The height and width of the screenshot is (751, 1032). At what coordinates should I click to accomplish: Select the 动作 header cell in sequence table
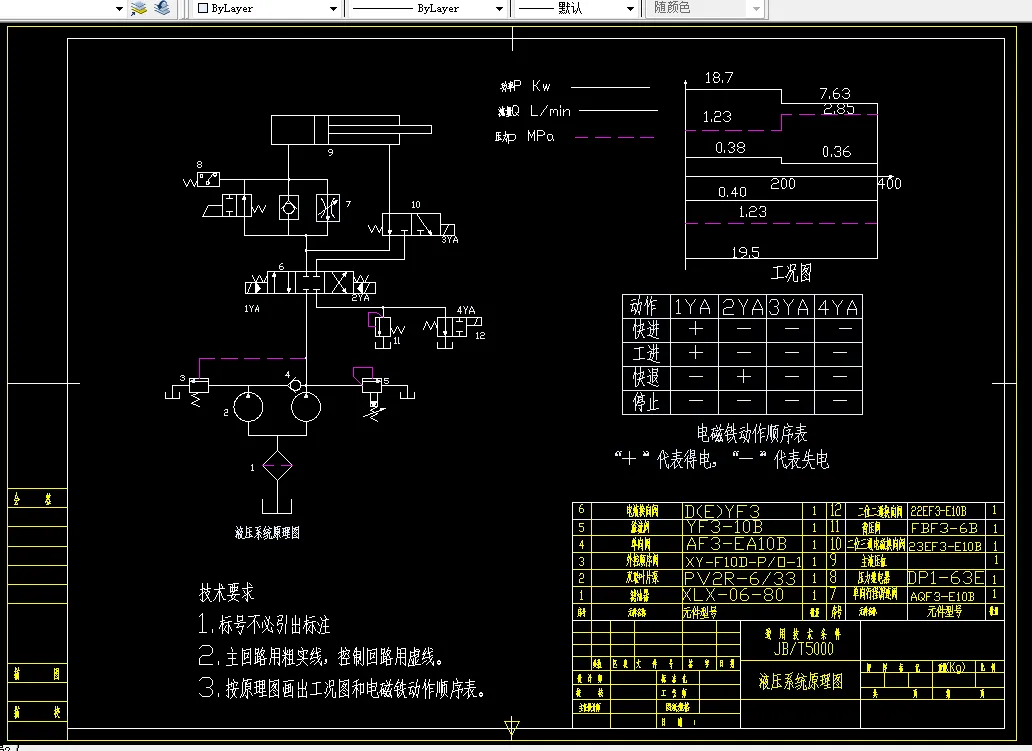click(x=646, y=307)
